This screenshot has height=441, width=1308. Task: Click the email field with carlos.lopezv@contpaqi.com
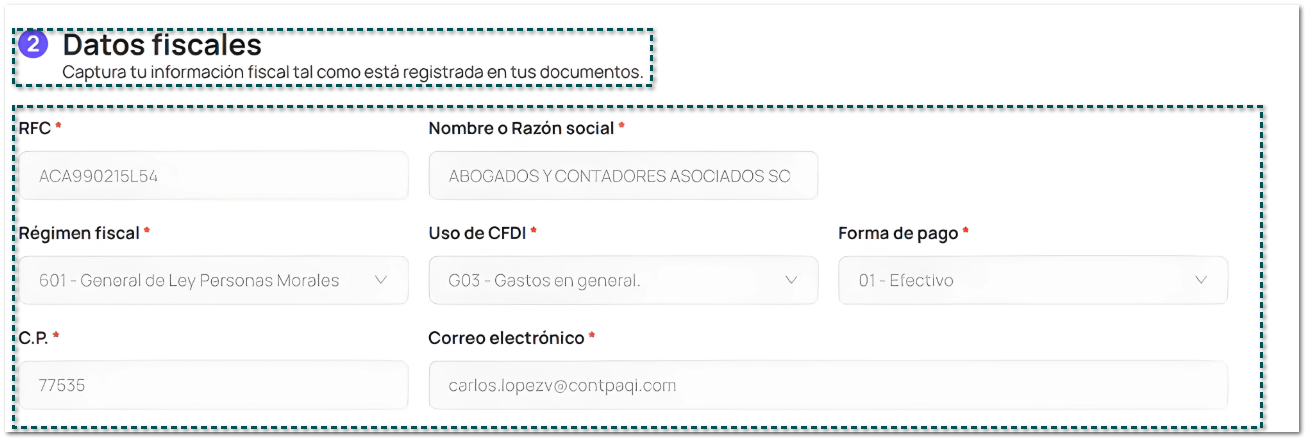(827, 385)
